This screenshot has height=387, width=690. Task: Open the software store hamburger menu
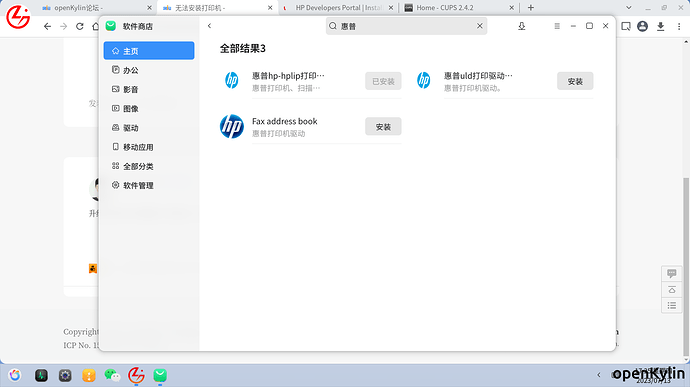(557, 26)
